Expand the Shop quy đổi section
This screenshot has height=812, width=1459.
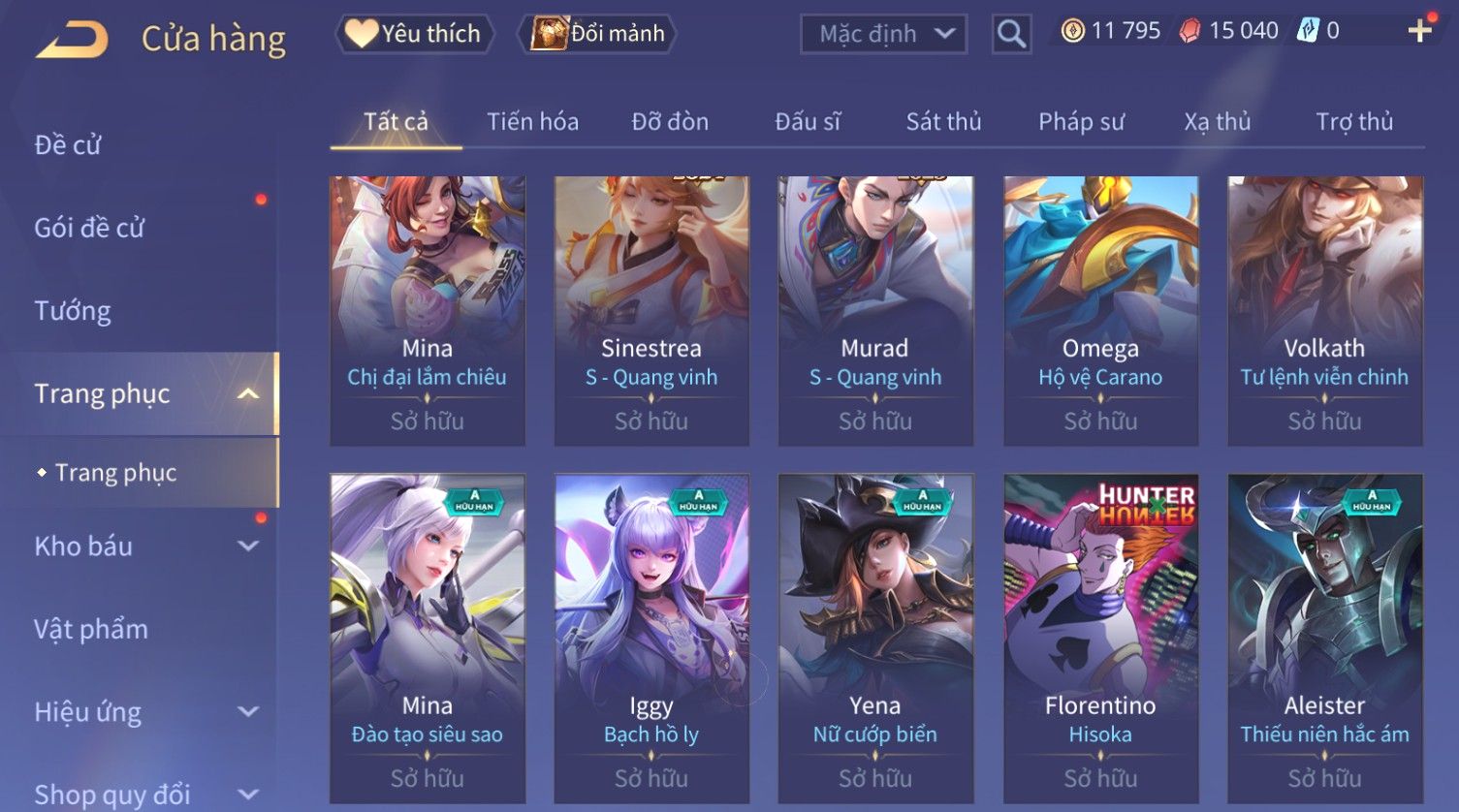[248, 795]
